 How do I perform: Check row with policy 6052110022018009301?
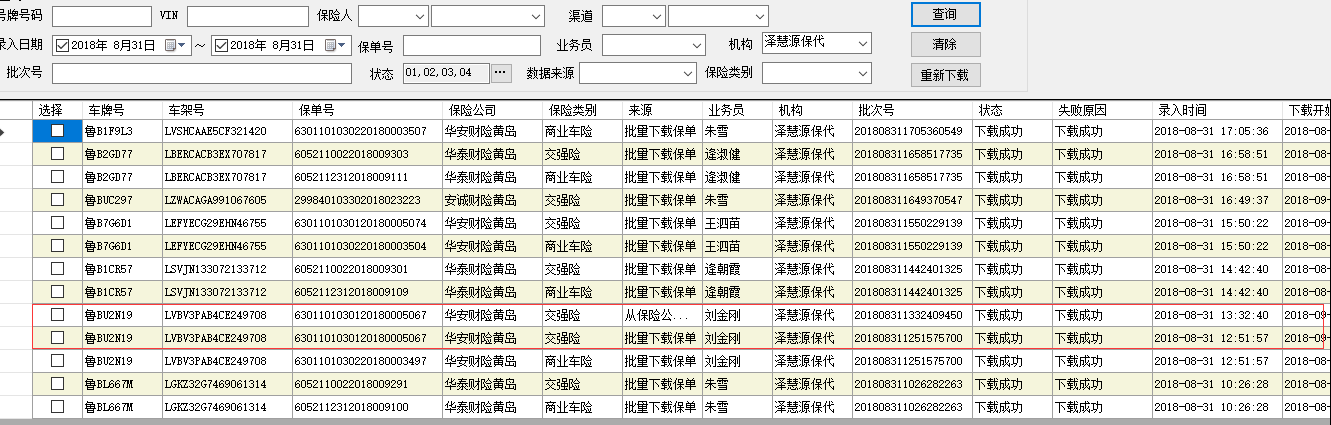point(58,269)
